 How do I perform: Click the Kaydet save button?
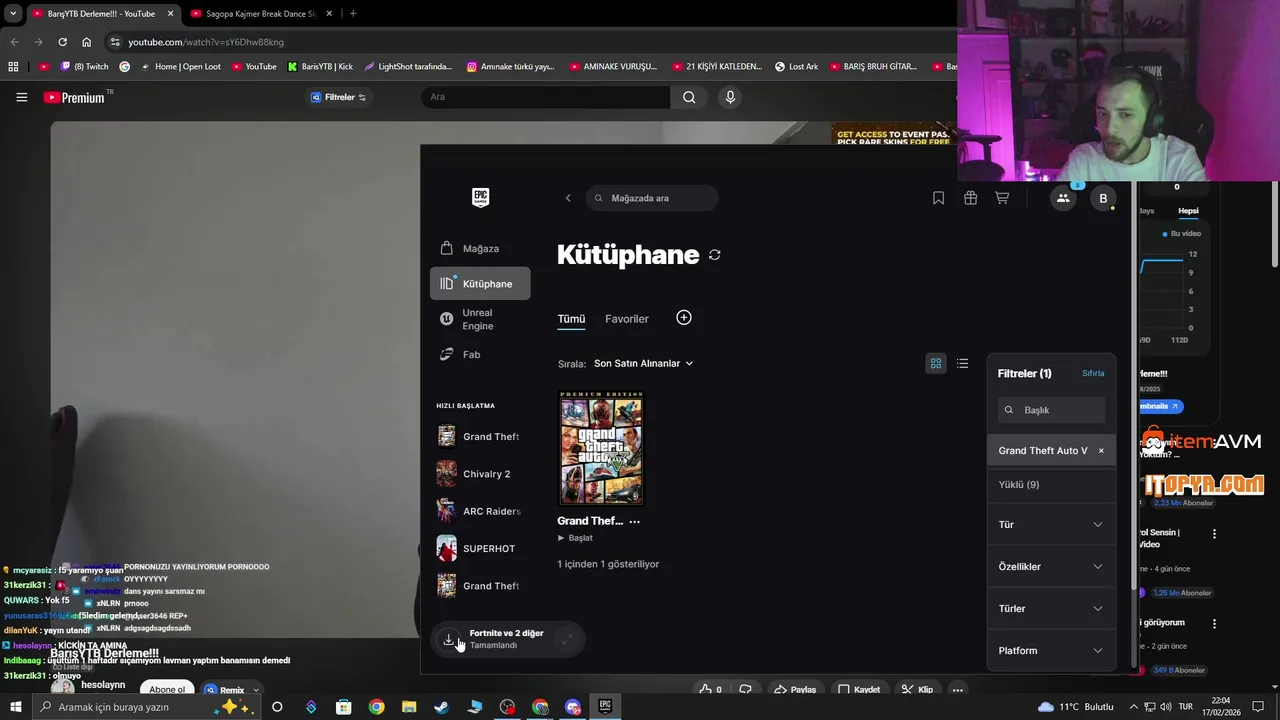[x=859, y=690]
